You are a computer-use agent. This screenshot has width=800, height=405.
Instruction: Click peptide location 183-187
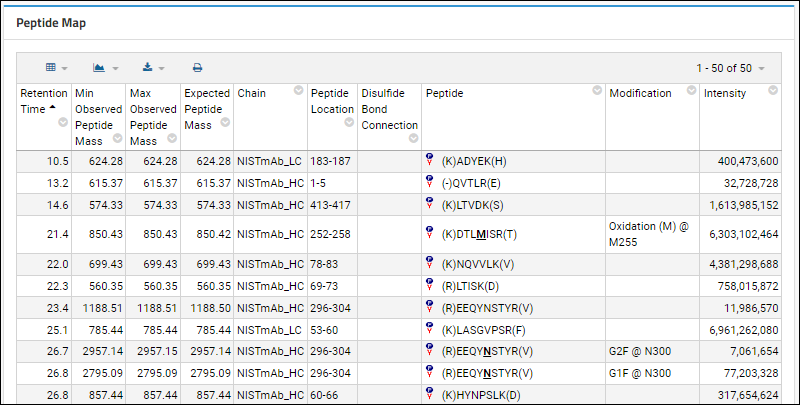coord(331,162)
